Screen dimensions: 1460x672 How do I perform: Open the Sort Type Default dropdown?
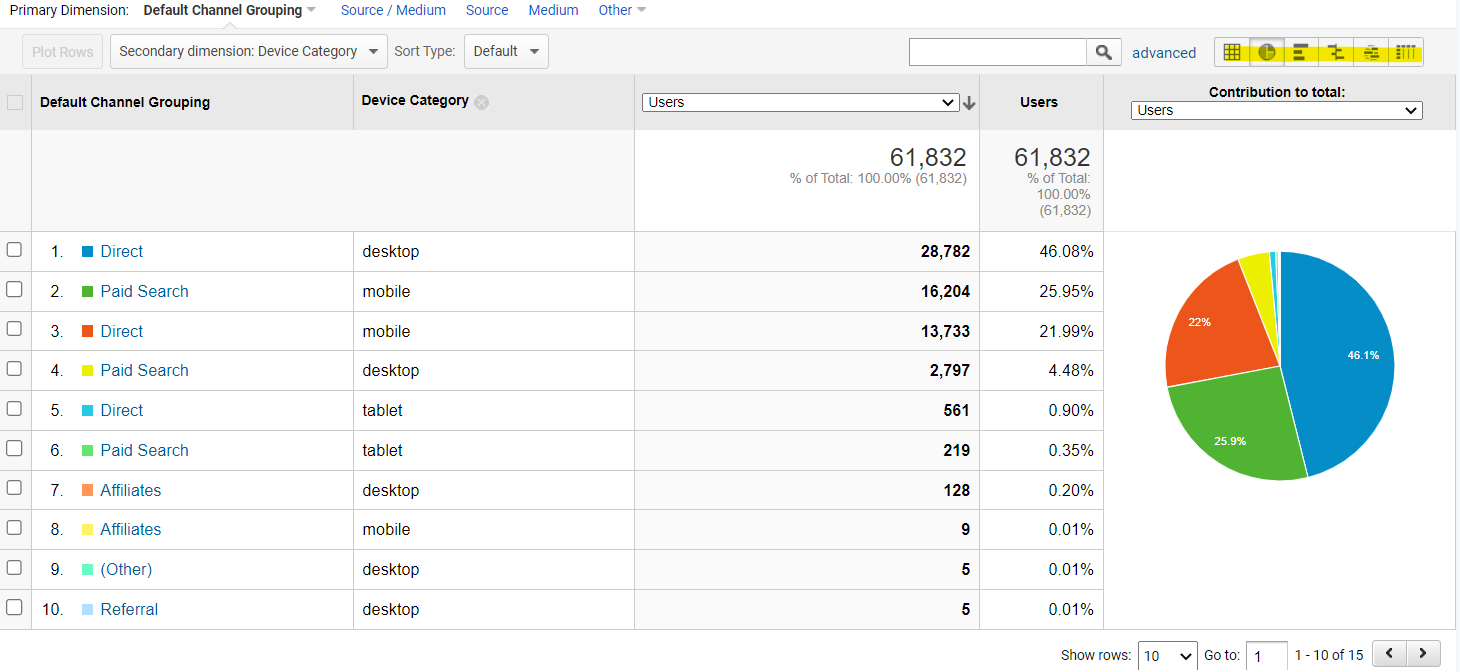pyautogui.click(x=506, y=52)
